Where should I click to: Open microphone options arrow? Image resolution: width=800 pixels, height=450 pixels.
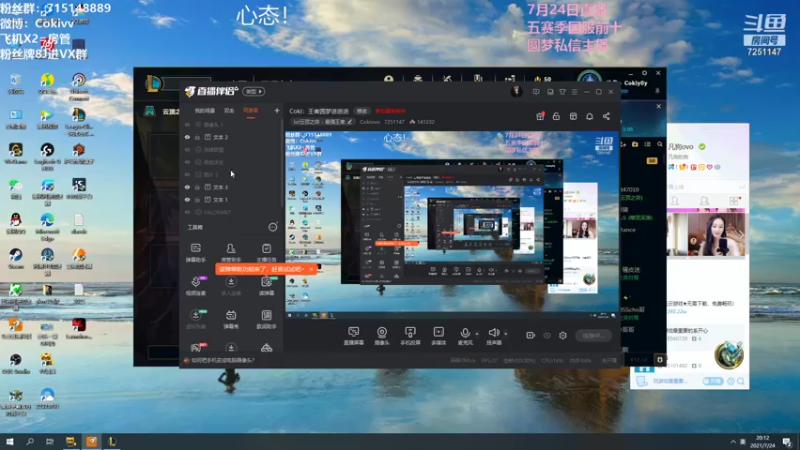(x=477, y=334)
